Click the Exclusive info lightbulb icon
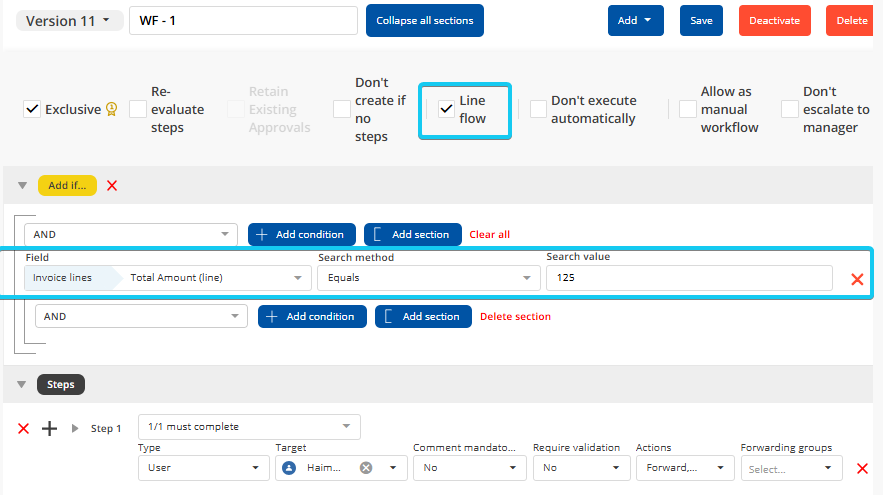This screenshot has height=495, width=883. point(112,109)
